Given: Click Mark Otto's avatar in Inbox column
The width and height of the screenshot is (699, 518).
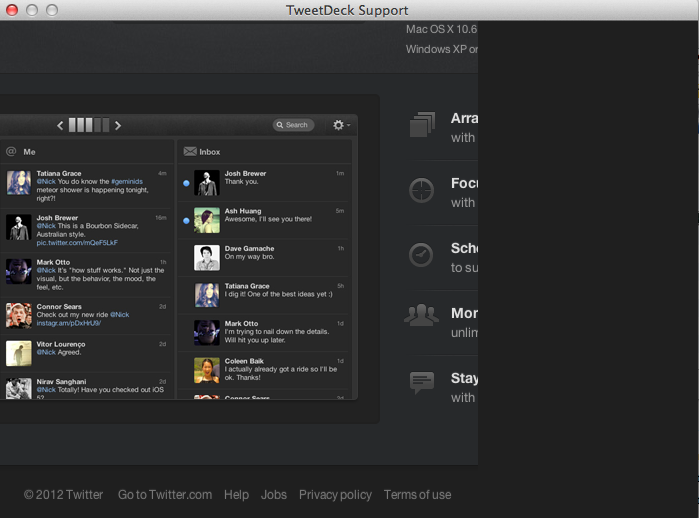Looking at the screenshot, I should point(207,333).
